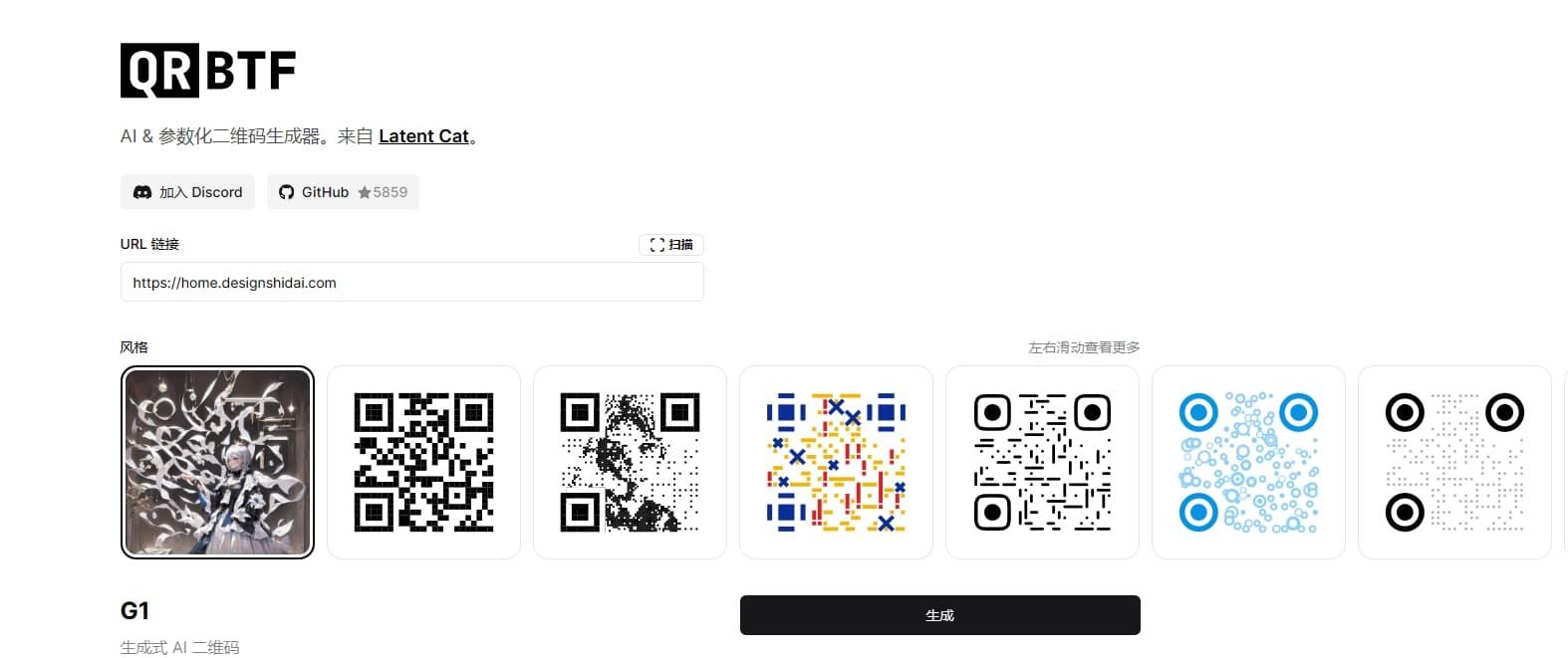Focus the URL 链接 input field
The width and height of the screenshot is (1568, 658).
coord(412,282)
